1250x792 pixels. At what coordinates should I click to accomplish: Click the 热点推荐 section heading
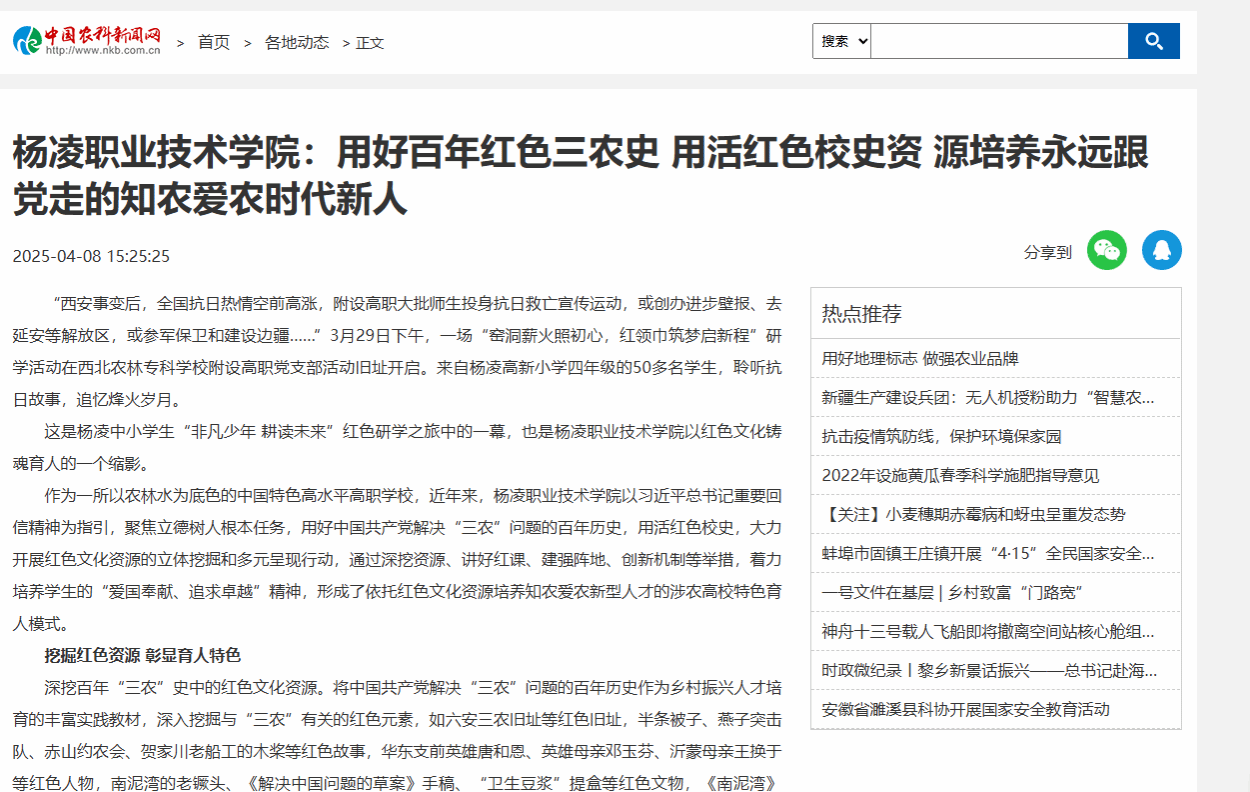coord(861,314)
